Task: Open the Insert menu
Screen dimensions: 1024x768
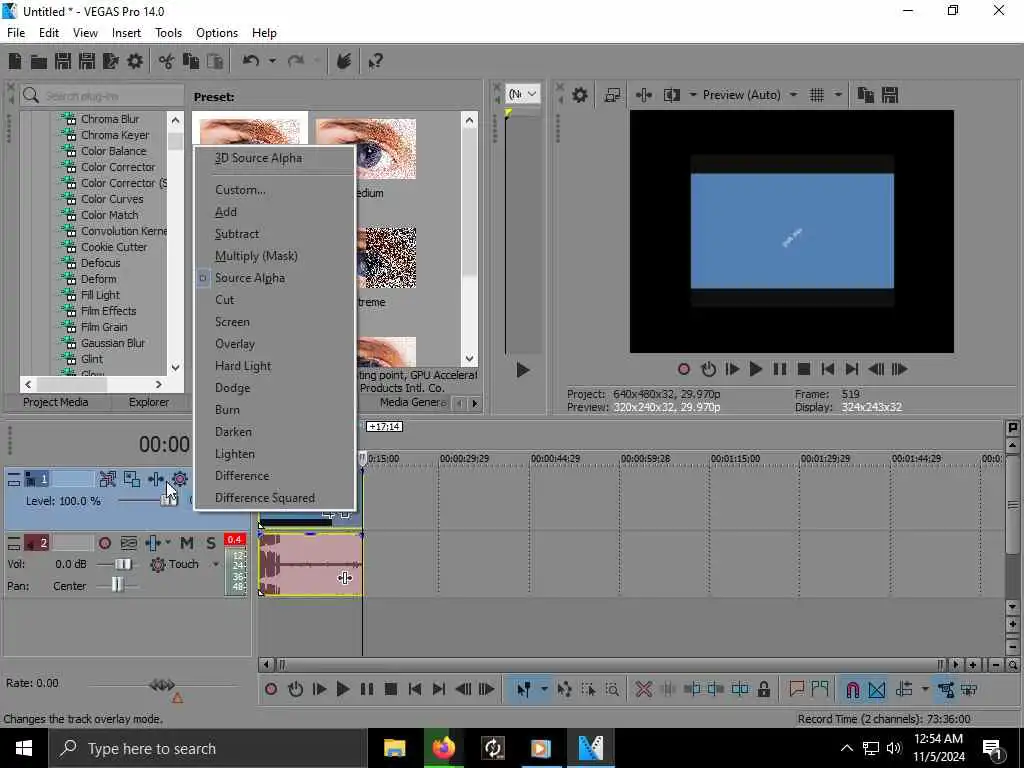Action: [126, 33]
